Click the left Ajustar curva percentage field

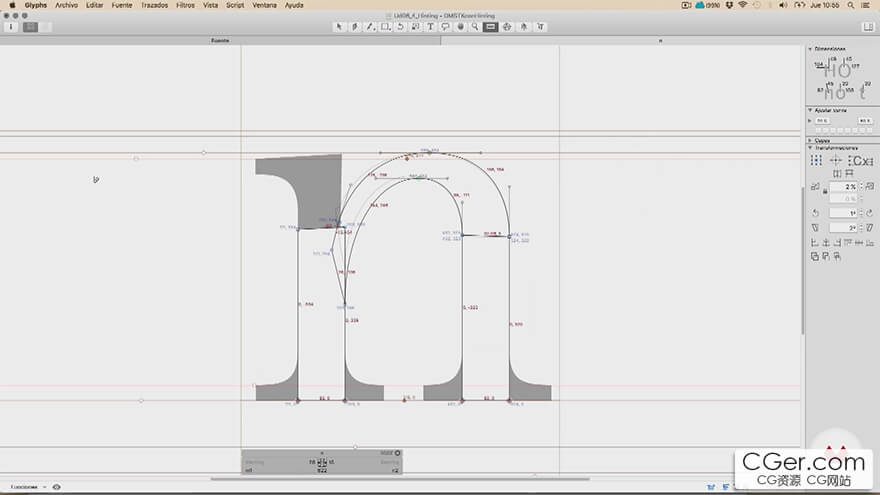click(822, 121)
